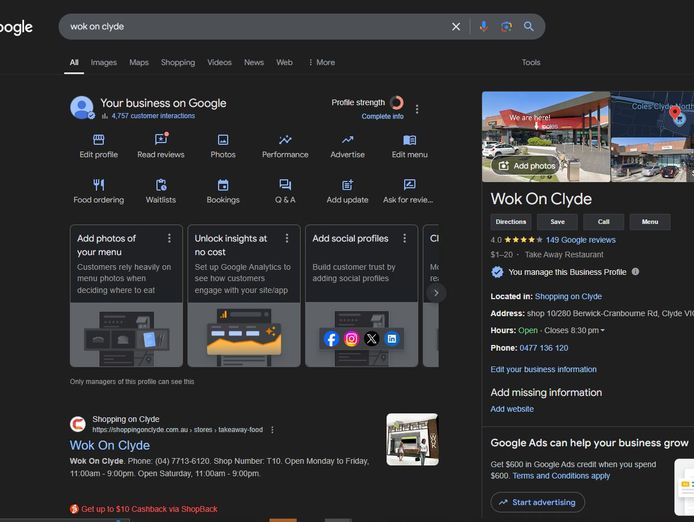Open Edit profile in business tools
Image resolution: width=694 pixels, height=522 pixels.
99,147
